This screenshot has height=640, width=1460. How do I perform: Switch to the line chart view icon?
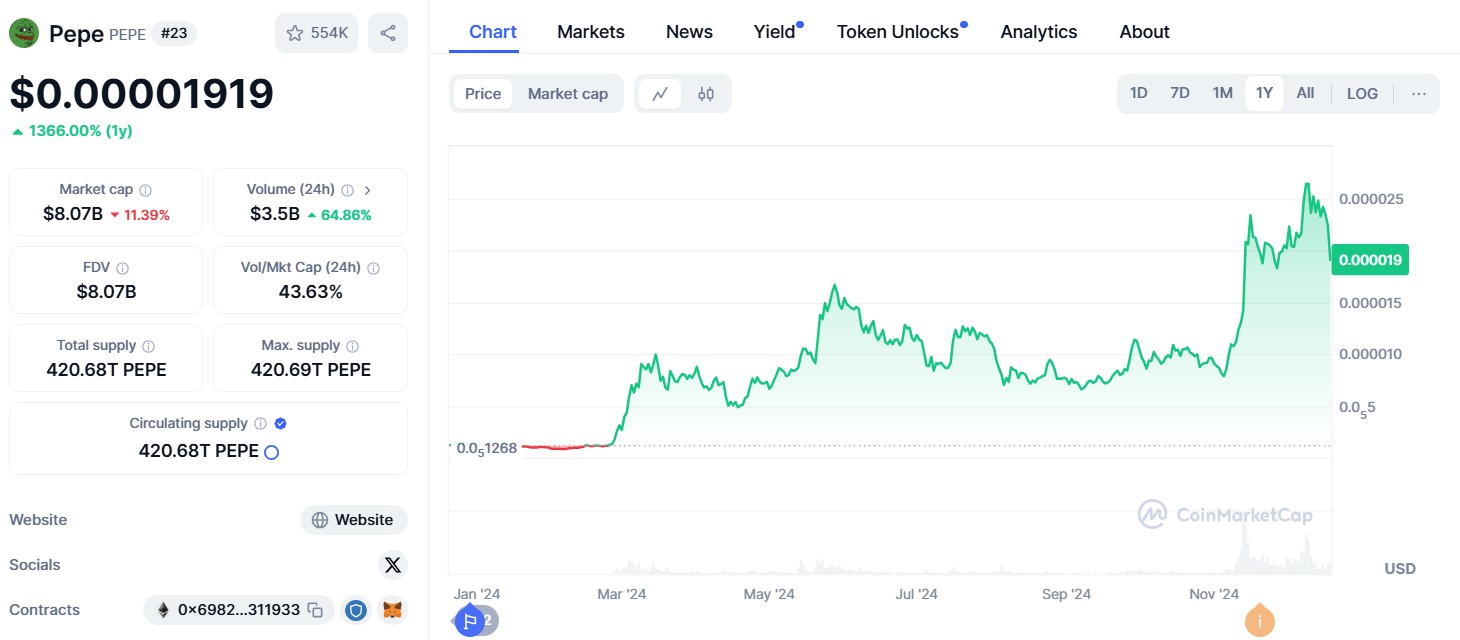tap(660, 94)
